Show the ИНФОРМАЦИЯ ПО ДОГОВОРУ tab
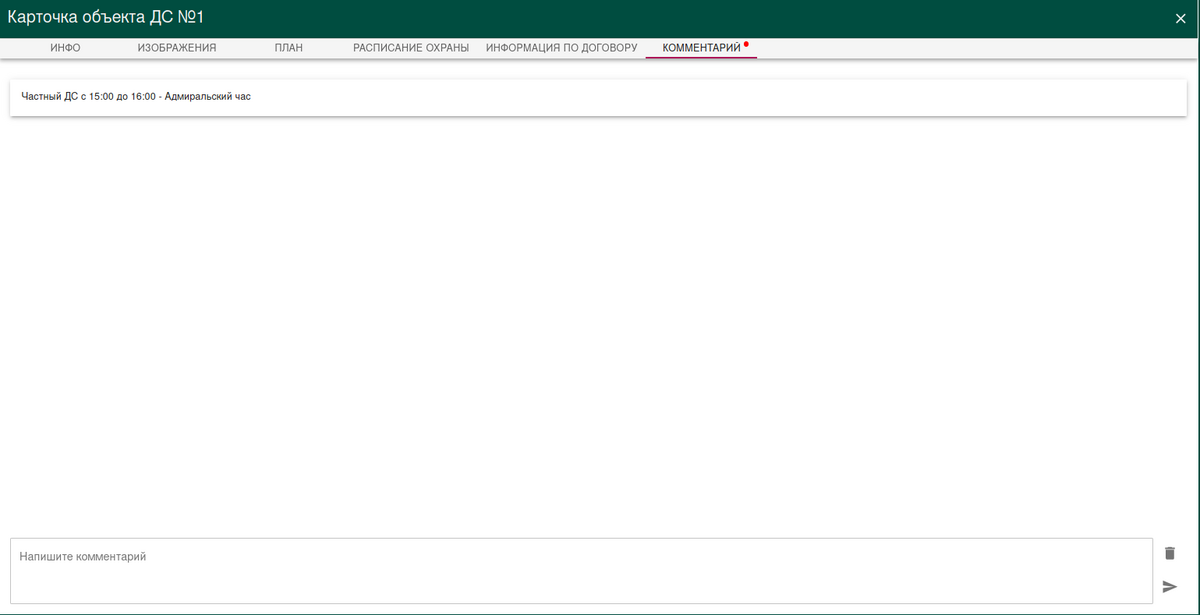Screen dimensions: 1200x615 561,48
